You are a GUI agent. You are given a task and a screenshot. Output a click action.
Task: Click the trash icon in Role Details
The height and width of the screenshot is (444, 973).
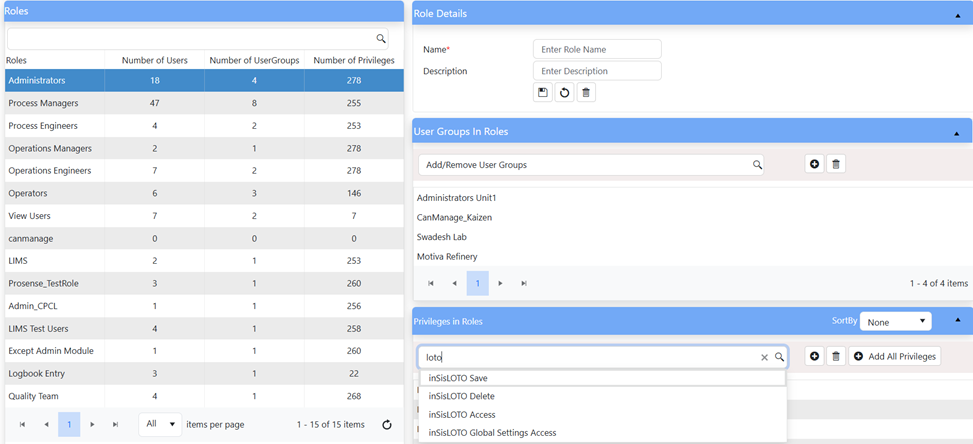(586, 93)
